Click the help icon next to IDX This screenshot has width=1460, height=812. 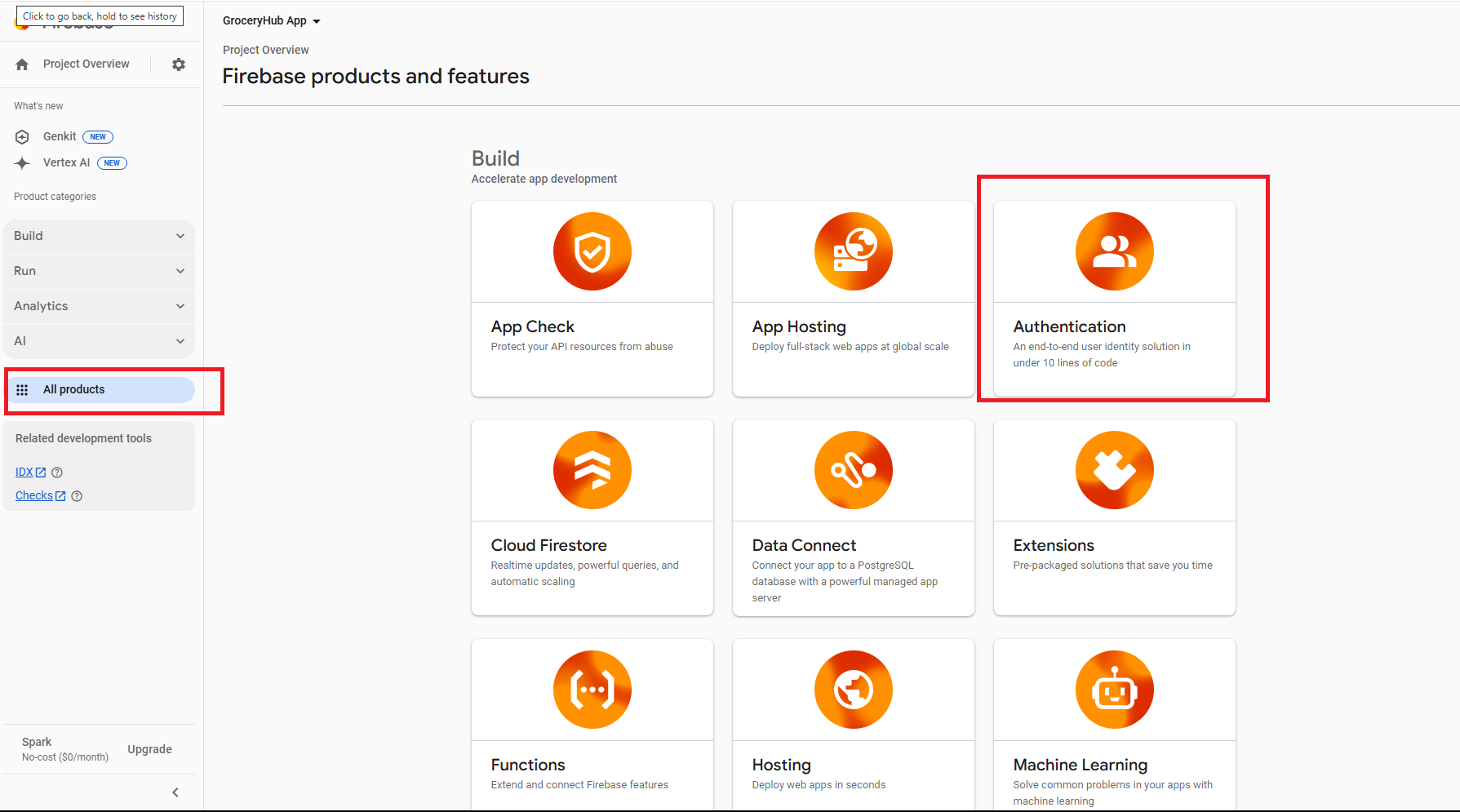point(57,473)
